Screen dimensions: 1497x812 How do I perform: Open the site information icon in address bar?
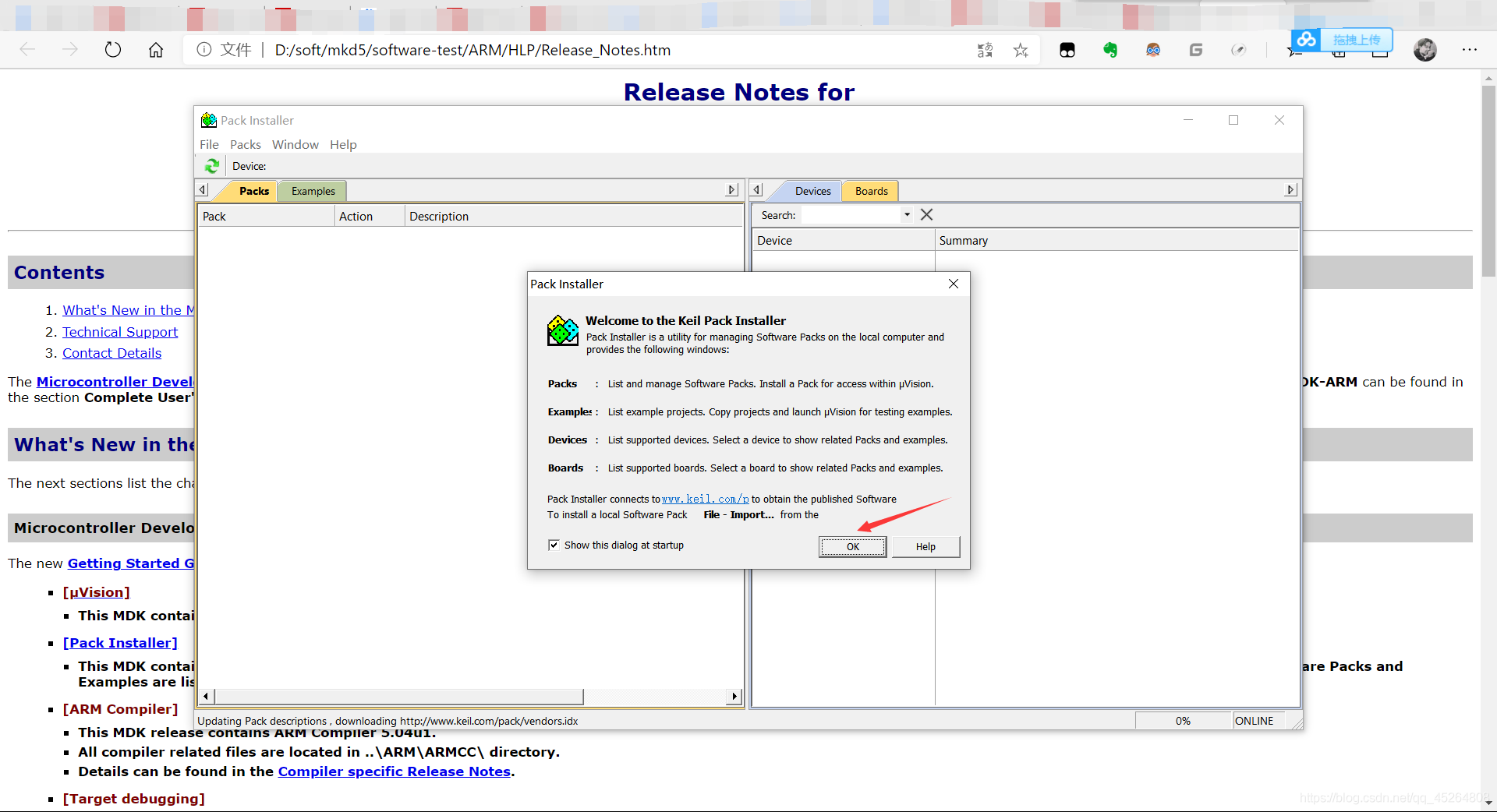(204, 50)
